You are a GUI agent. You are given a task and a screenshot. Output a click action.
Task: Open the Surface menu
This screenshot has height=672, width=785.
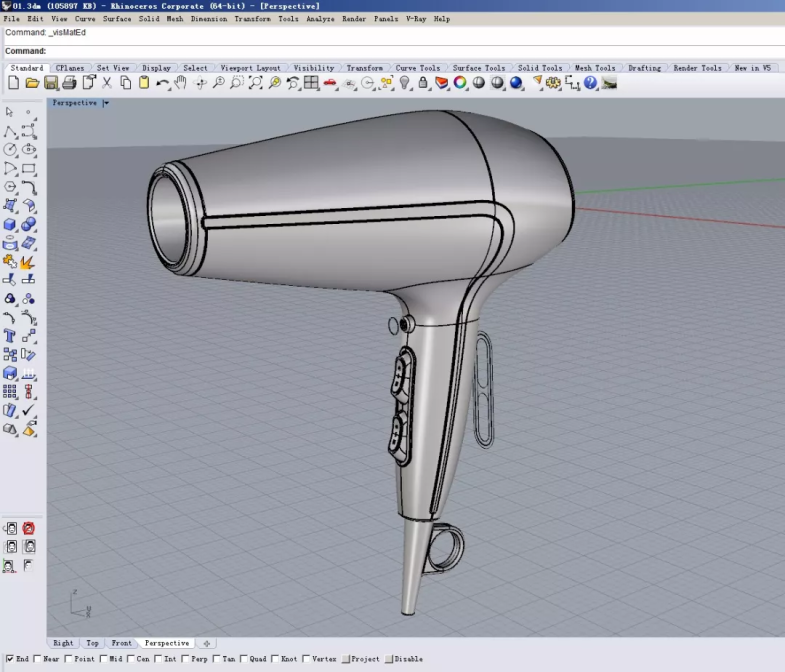pos(117,19)
